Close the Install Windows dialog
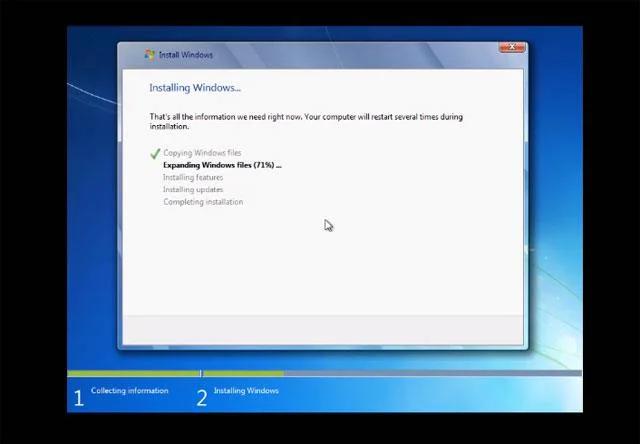Screen dimensions: 640x444 pos(512,47)
